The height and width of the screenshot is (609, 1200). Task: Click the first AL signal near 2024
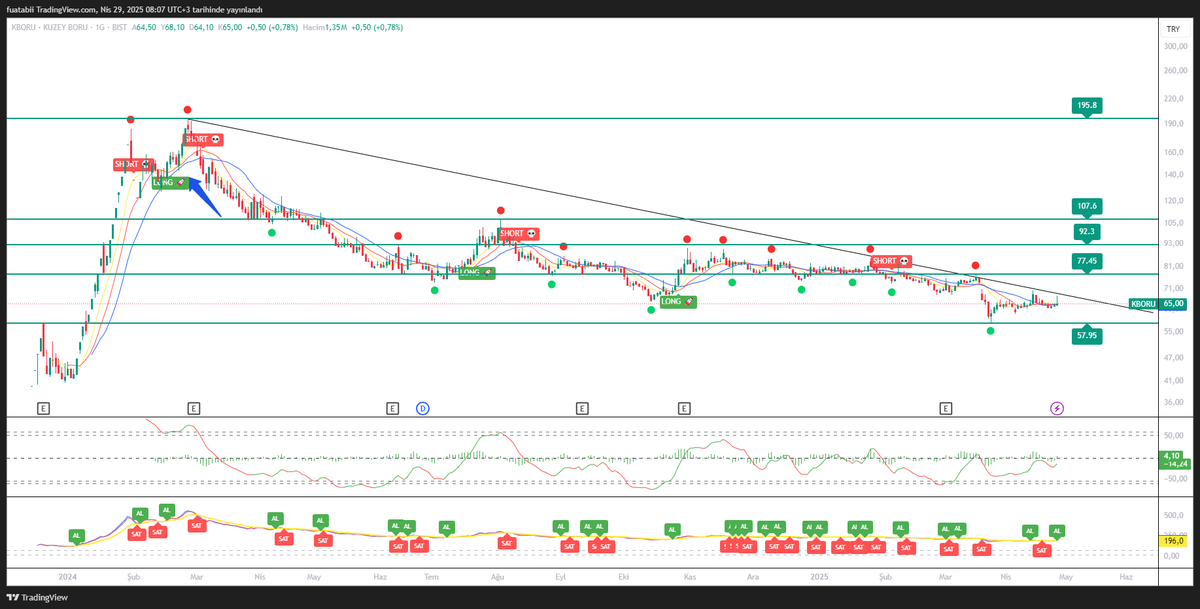click(x=76, y=535)
